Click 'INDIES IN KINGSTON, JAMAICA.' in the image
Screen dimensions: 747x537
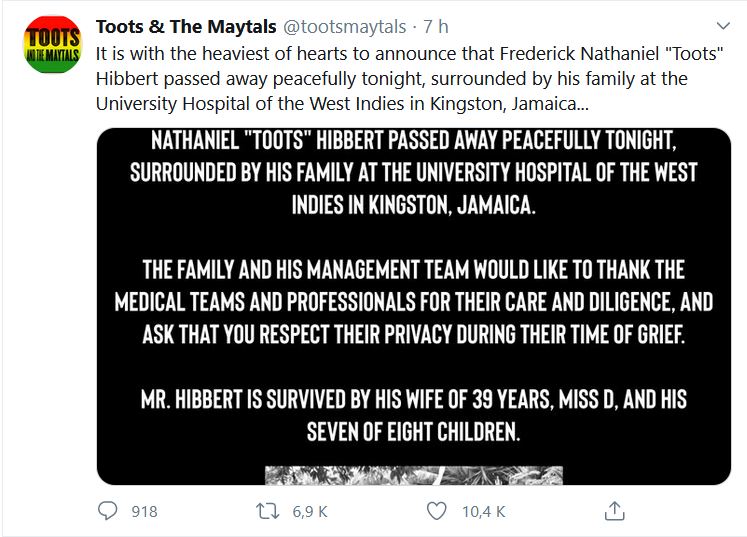point(413,205)
